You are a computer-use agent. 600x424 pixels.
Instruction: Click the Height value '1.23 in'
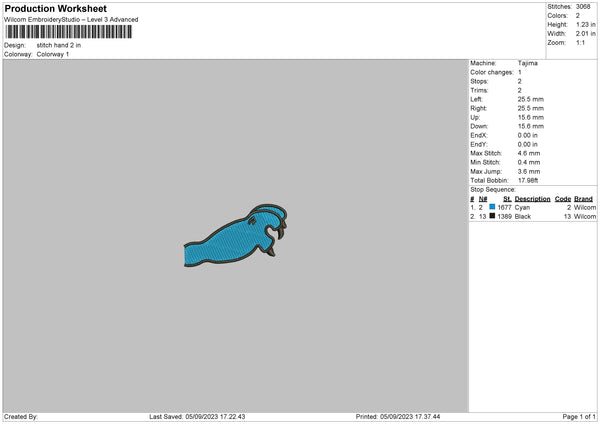coord(586,24)
